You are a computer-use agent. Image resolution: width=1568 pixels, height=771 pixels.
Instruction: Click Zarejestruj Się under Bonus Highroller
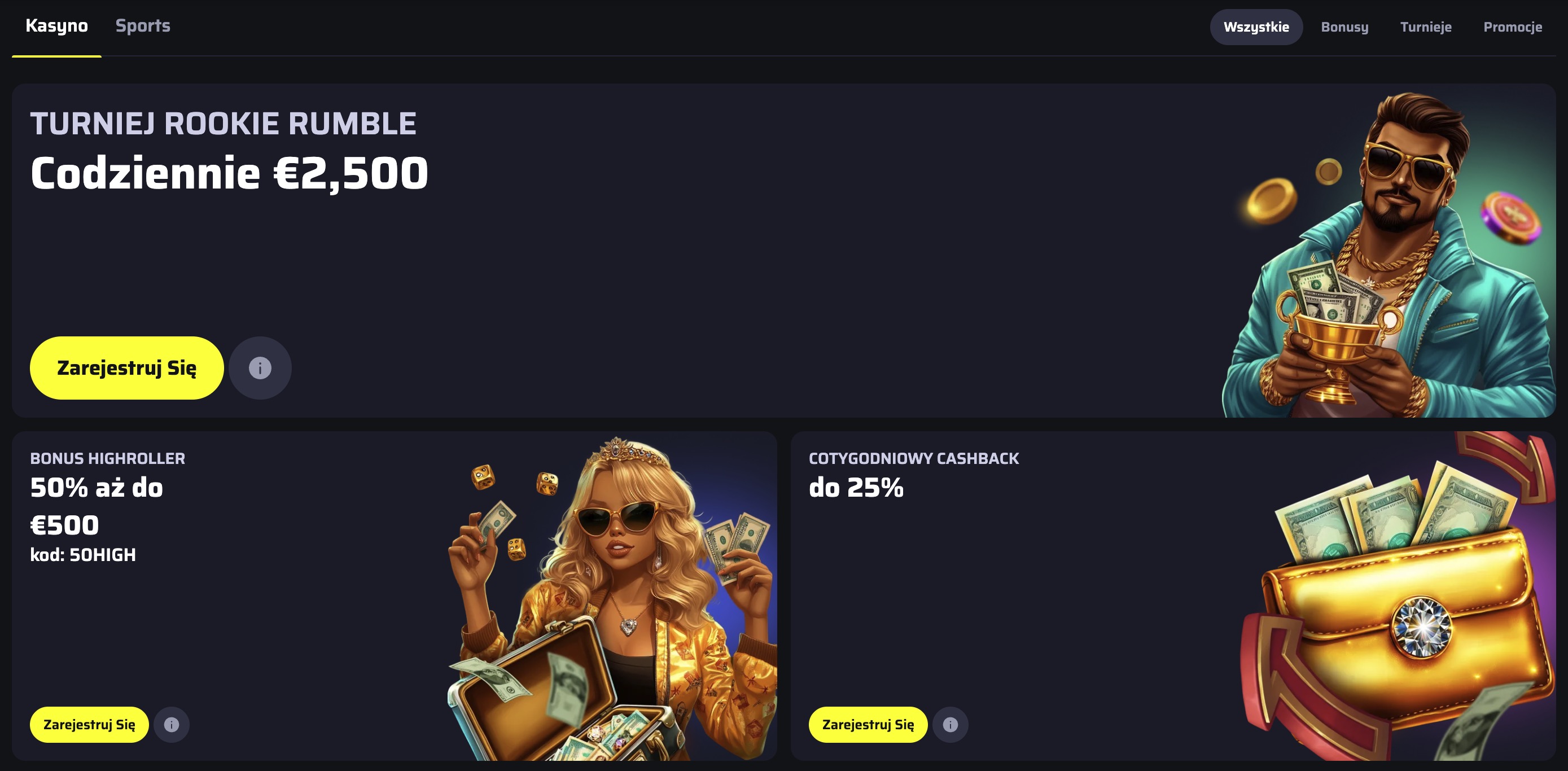pyautogui.click(x=89, y=724)
